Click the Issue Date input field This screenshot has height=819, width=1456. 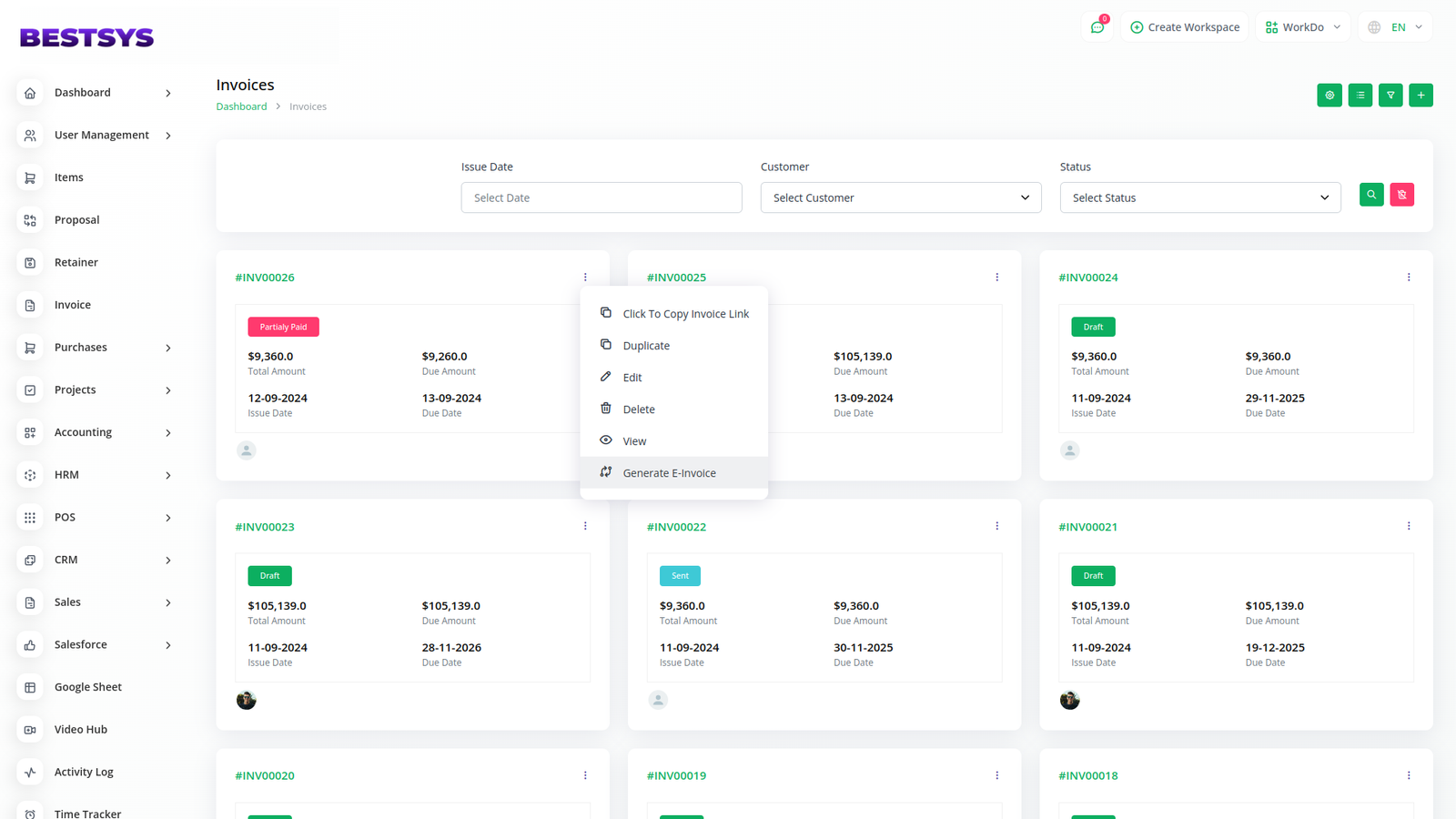click(x=601, y=197)
